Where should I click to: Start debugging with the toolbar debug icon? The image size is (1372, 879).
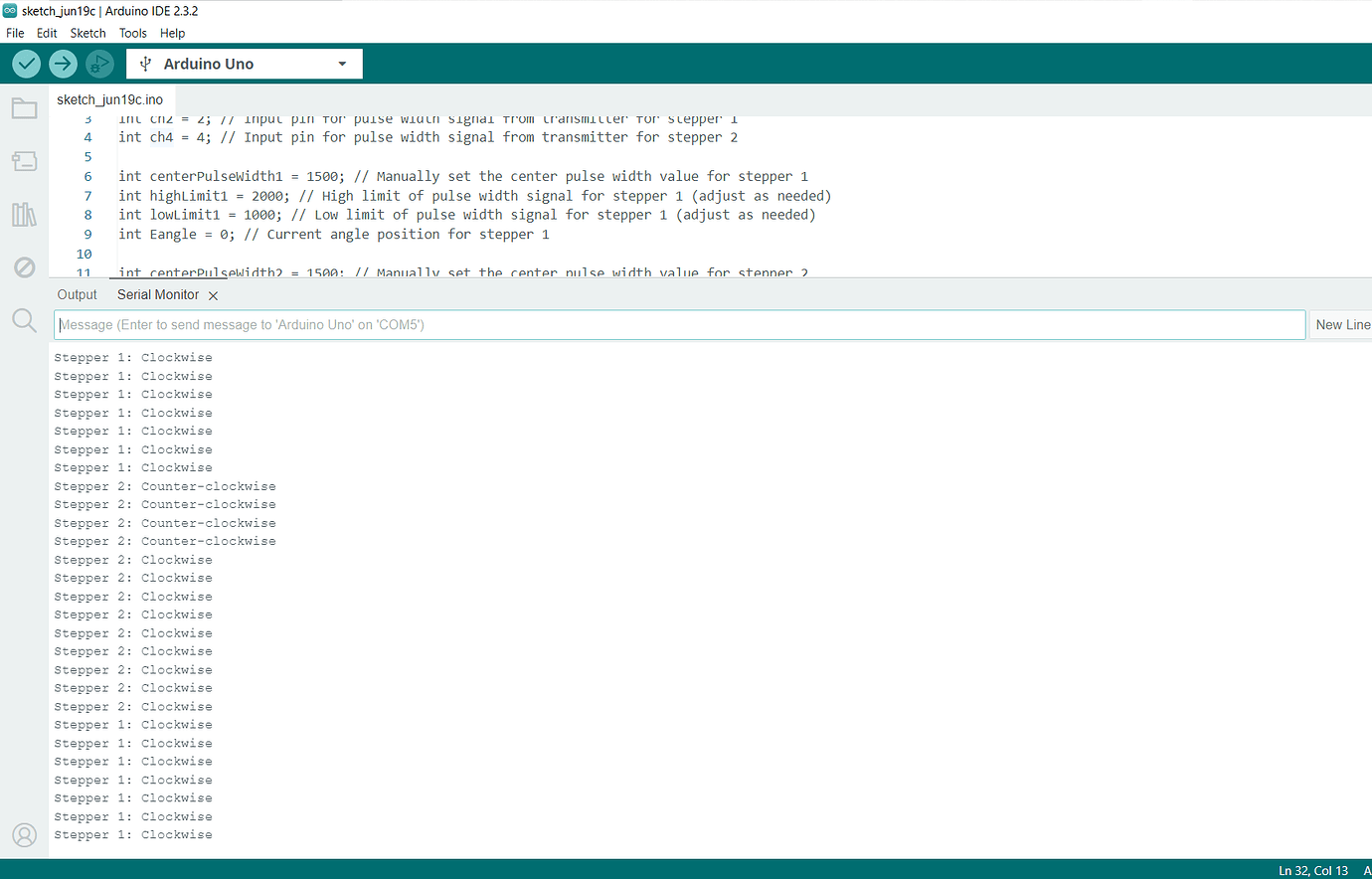coord(98,63)
